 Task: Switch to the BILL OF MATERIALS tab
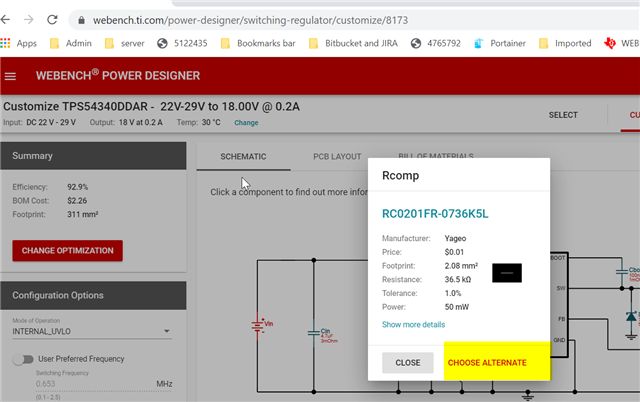(436, 155)
